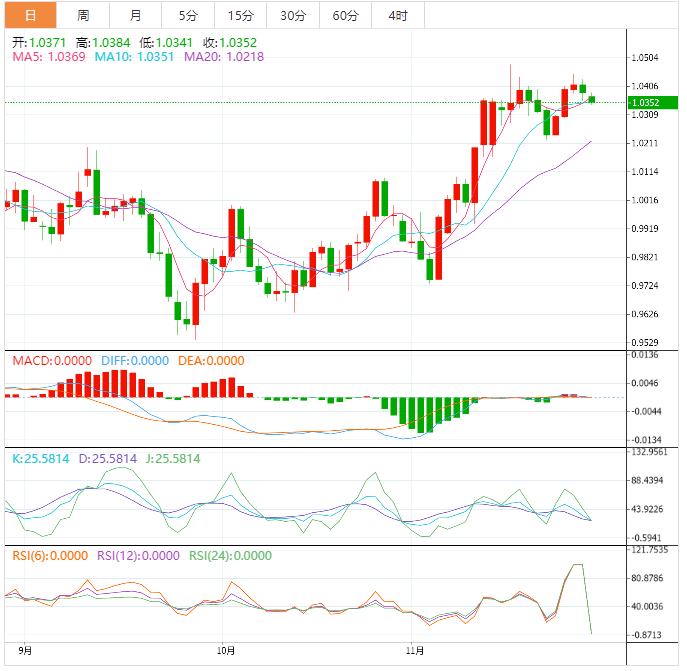The width and height of the screenshot is (687, 671).
Task: Show the 30分 interval chart
Action: coord(293,15)
